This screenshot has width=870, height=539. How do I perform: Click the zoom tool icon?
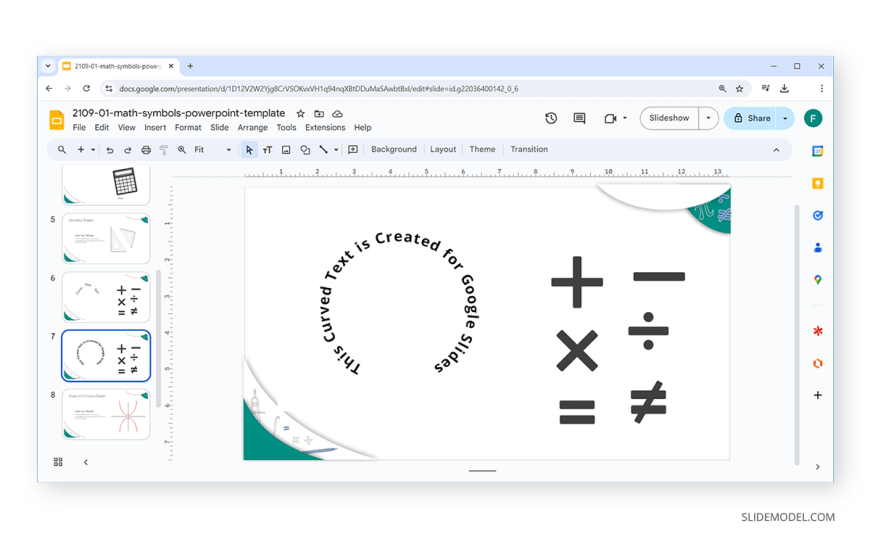(x=182, y=150)
